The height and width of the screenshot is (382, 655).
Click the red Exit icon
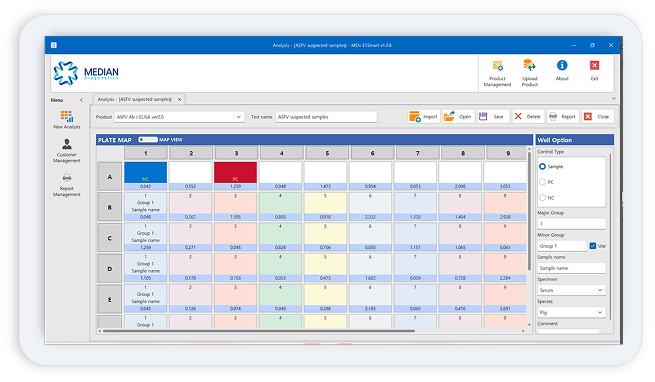coord(594,66)
